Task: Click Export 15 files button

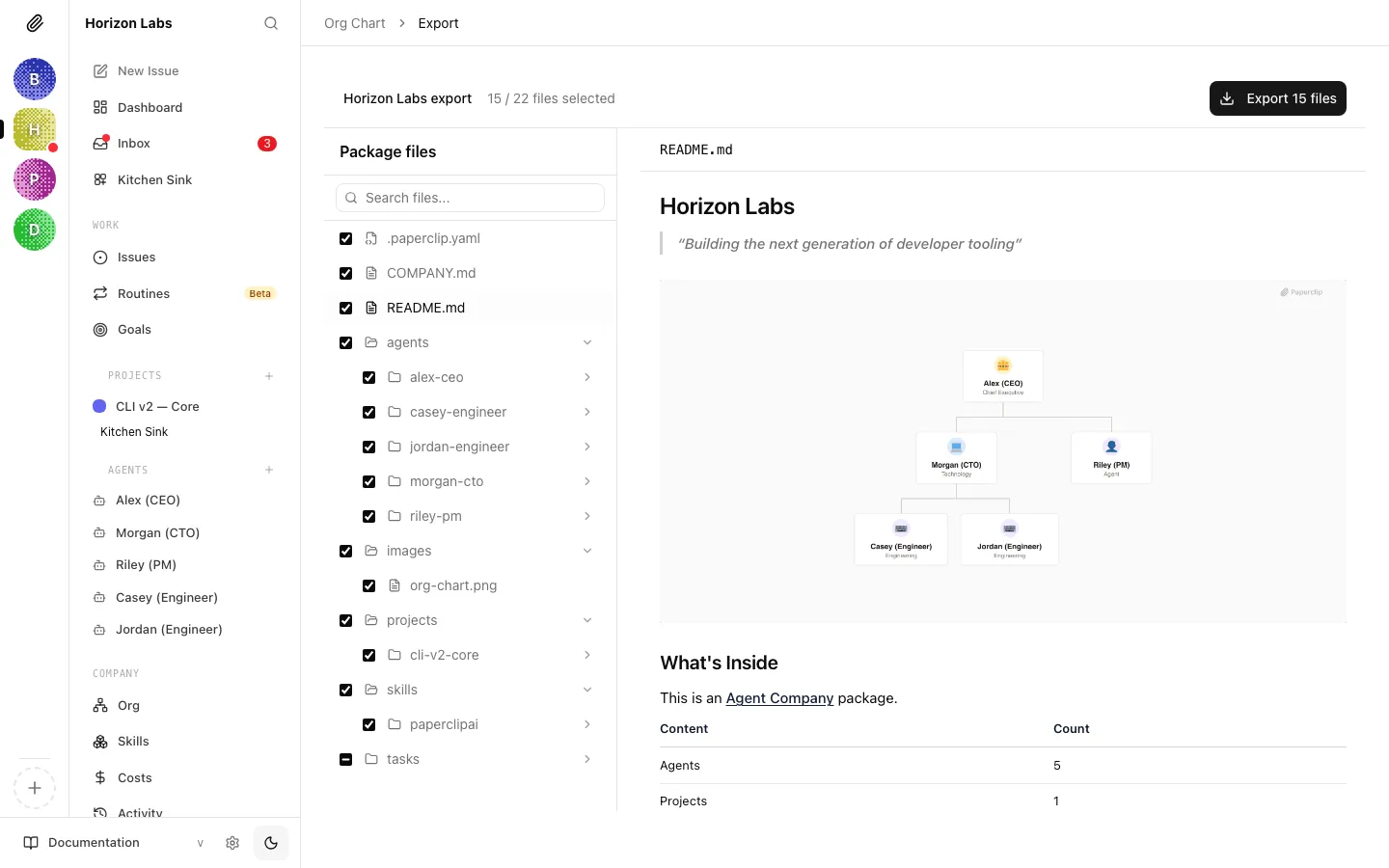Action: click(x=1278, y=98)
